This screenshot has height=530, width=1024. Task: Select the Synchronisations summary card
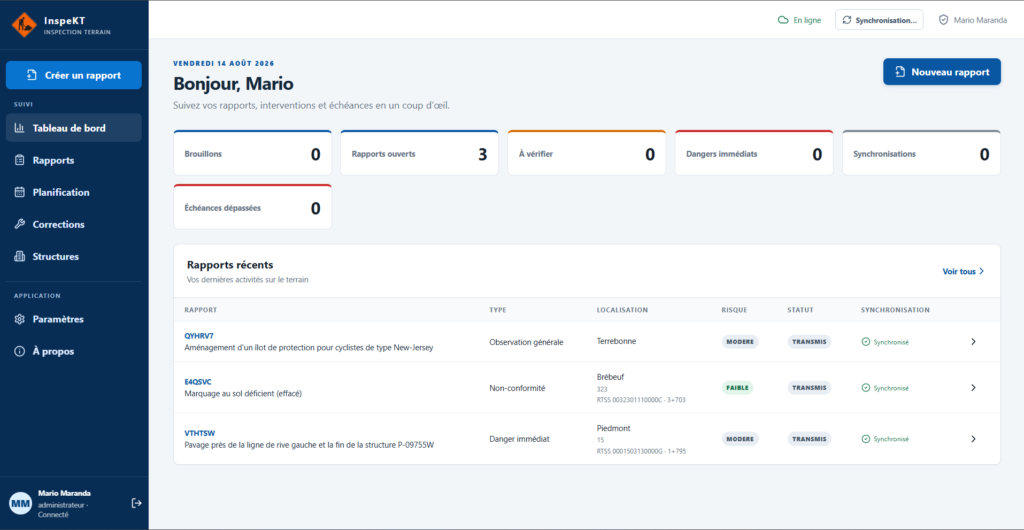point(921,153)
